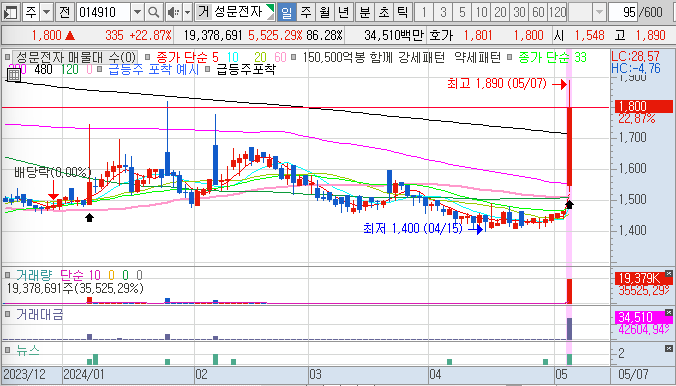Screen dimensions: 676x386
Task: Select the 년 yearly chart tab
Action: coord(344,12)
